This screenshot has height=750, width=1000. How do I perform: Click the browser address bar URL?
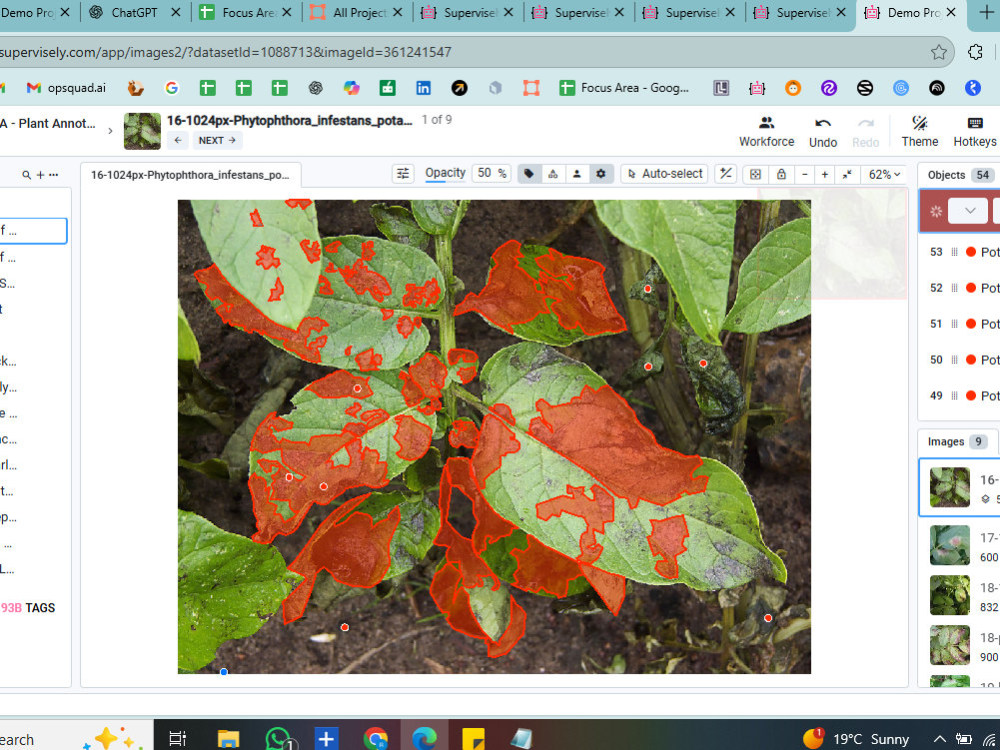pyautogui.click(x=226, y=52)
